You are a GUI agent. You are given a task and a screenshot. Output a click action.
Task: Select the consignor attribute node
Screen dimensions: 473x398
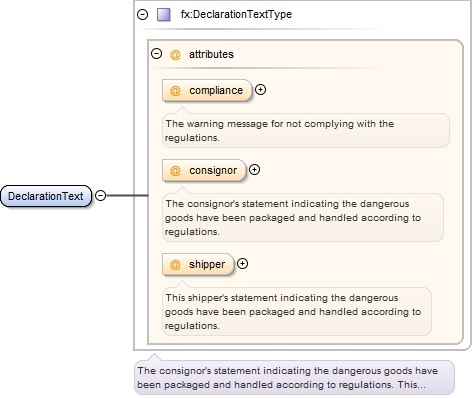click(x=204, y=170)
